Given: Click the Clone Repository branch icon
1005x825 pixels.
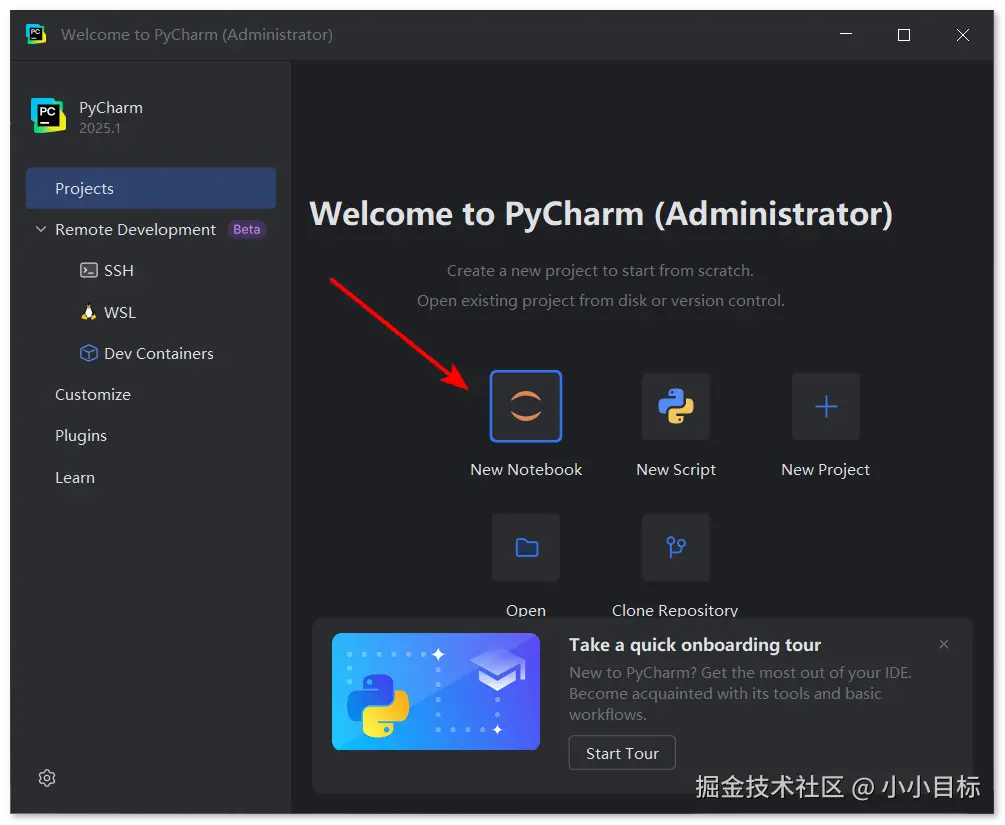Looking at the screenshot, I should click(x=676, y=547).
